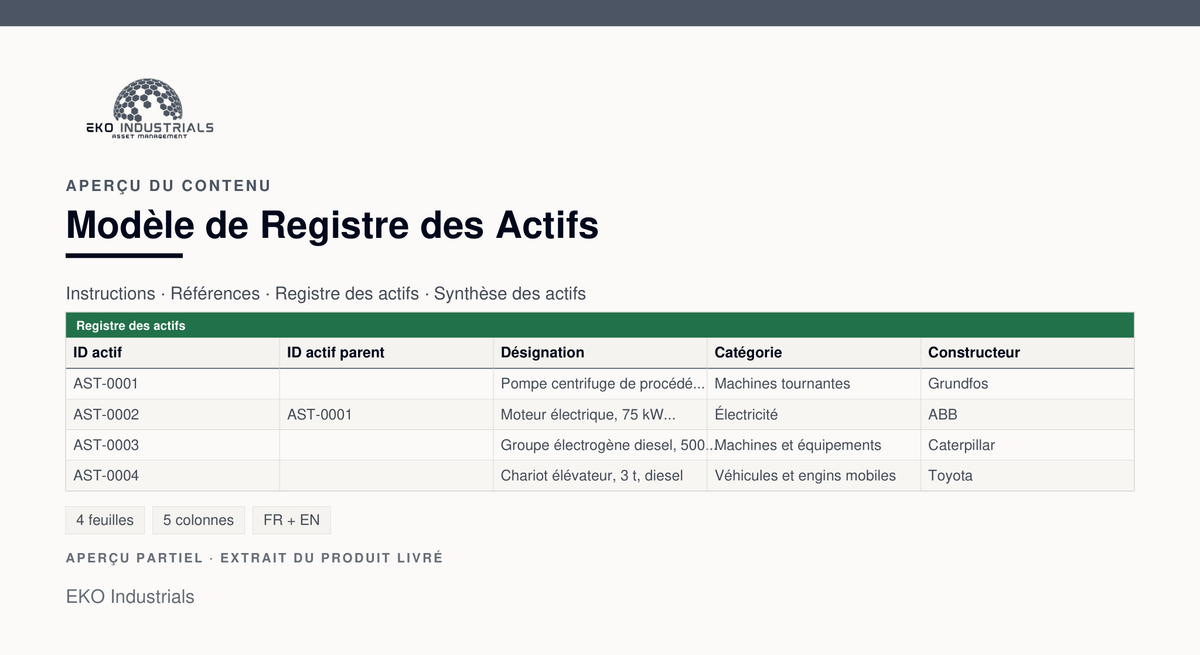Click 'Groupe électrogène diesel, 500...' cell
Screen dimensions: 1200x655
(601, 445)
